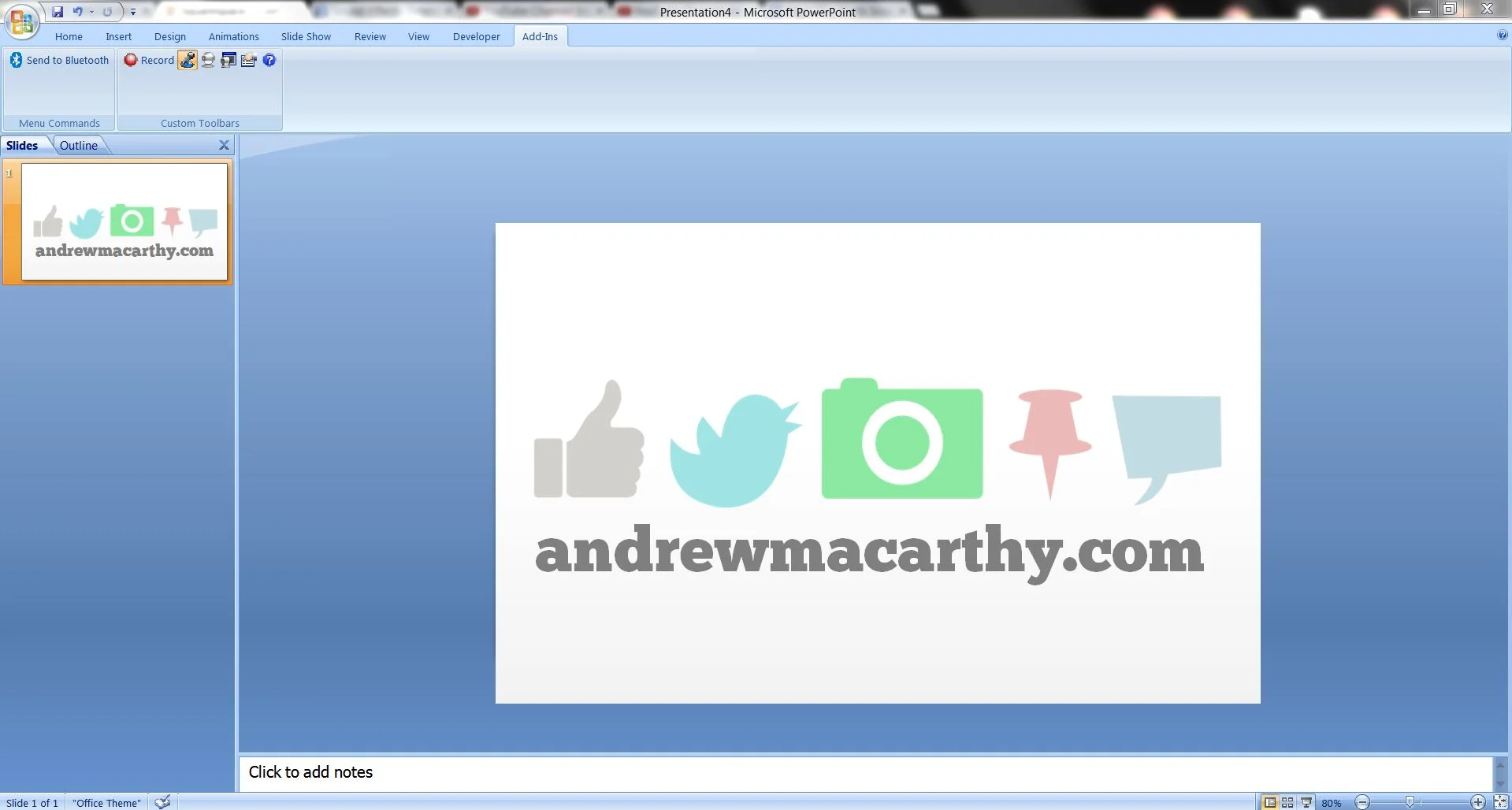
Task: Open the Design ribbon tab
Action: coord(170,36)
